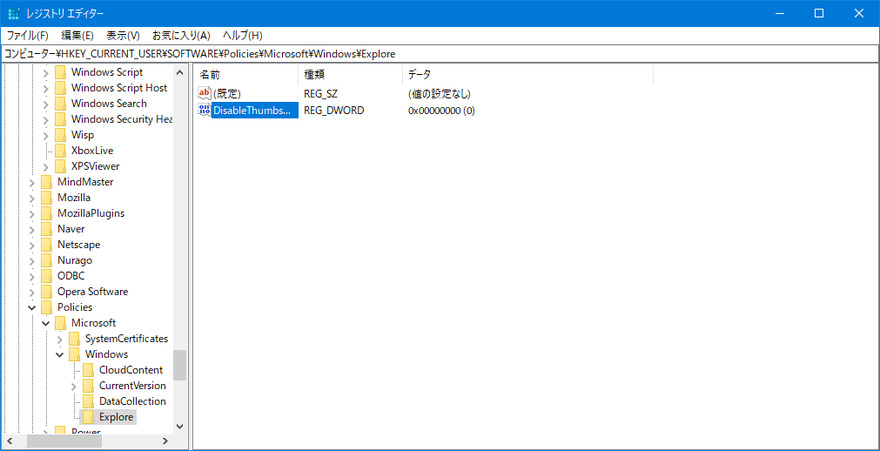Select the CloudContent folder icon

click(88, 371)
